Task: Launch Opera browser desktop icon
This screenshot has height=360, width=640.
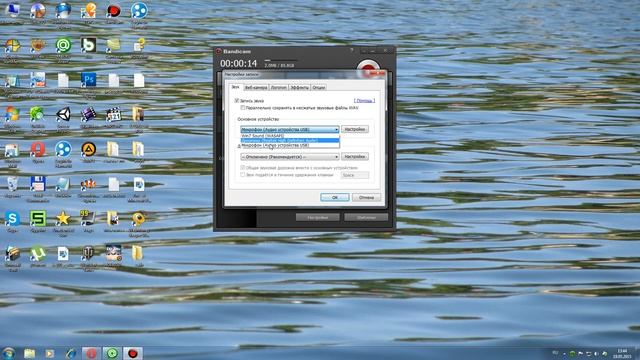Action: click(x=38, y=149)
